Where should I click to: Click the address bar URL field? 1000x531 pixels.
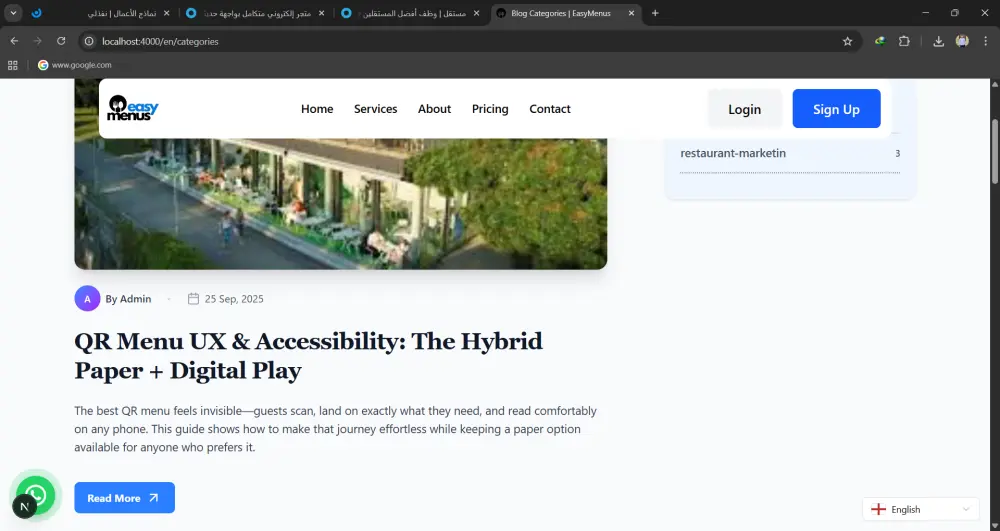point(469,41)
